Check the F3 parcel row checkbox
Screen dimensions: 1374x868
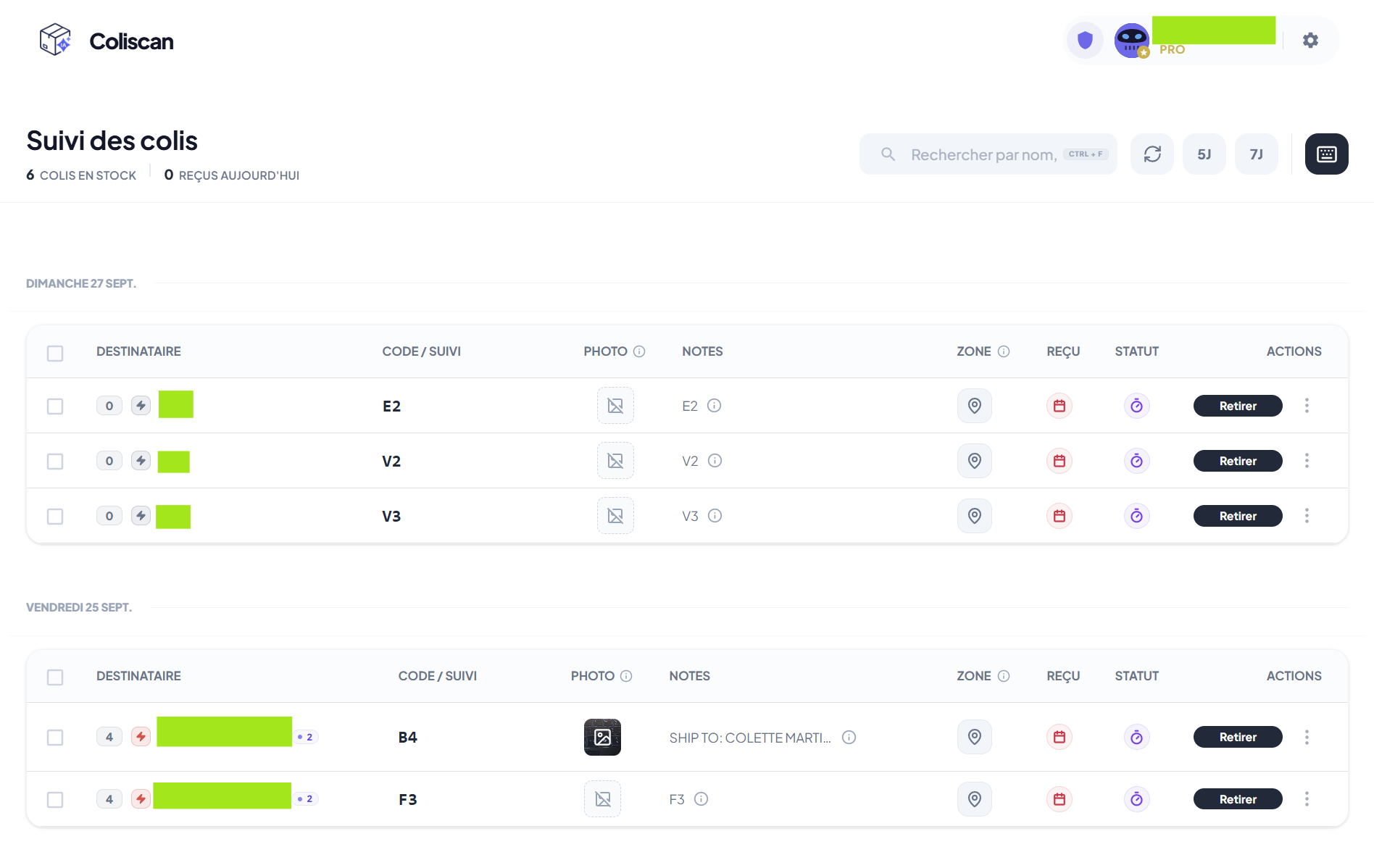pyautogui.click(x=55, y=800)
